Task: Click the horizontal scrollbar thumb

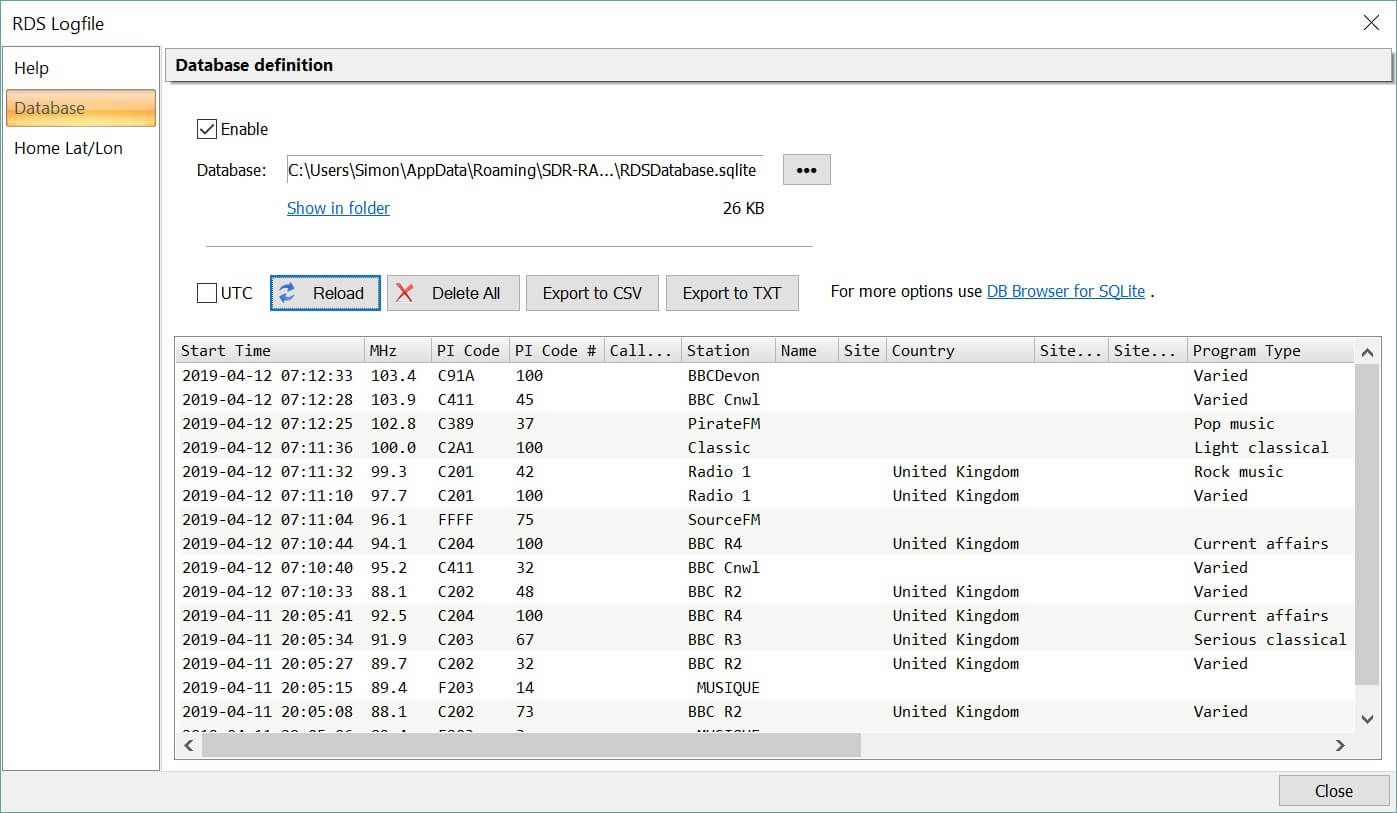Action: (x=530, y=745)
